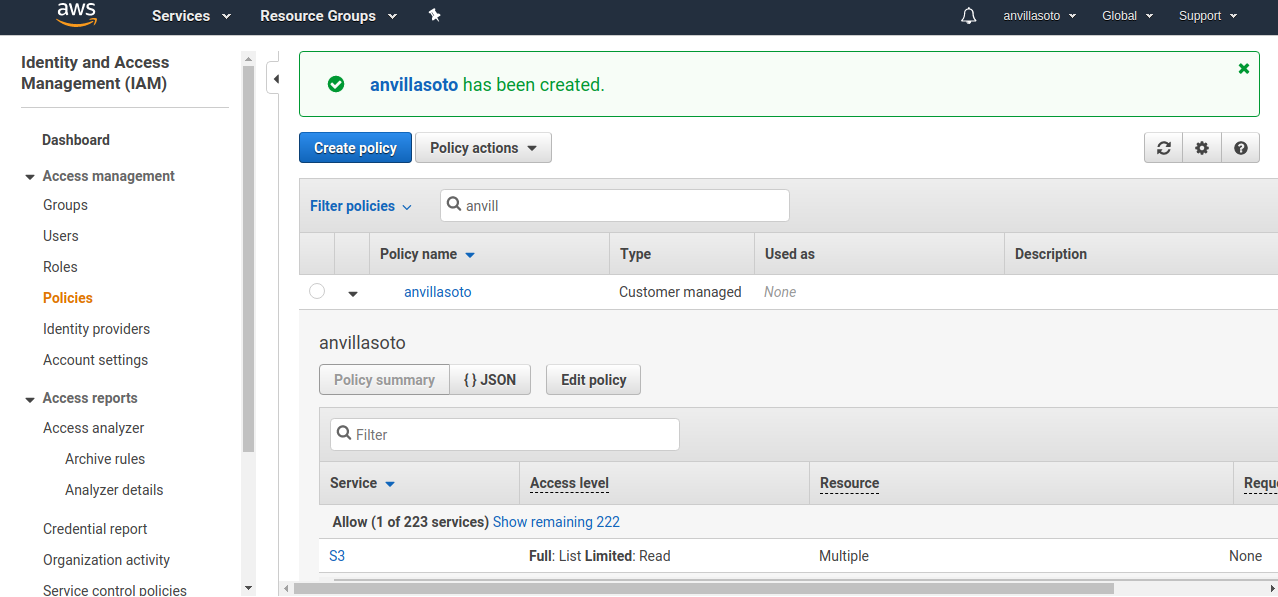Click the services Filter input field

(505, 434)
